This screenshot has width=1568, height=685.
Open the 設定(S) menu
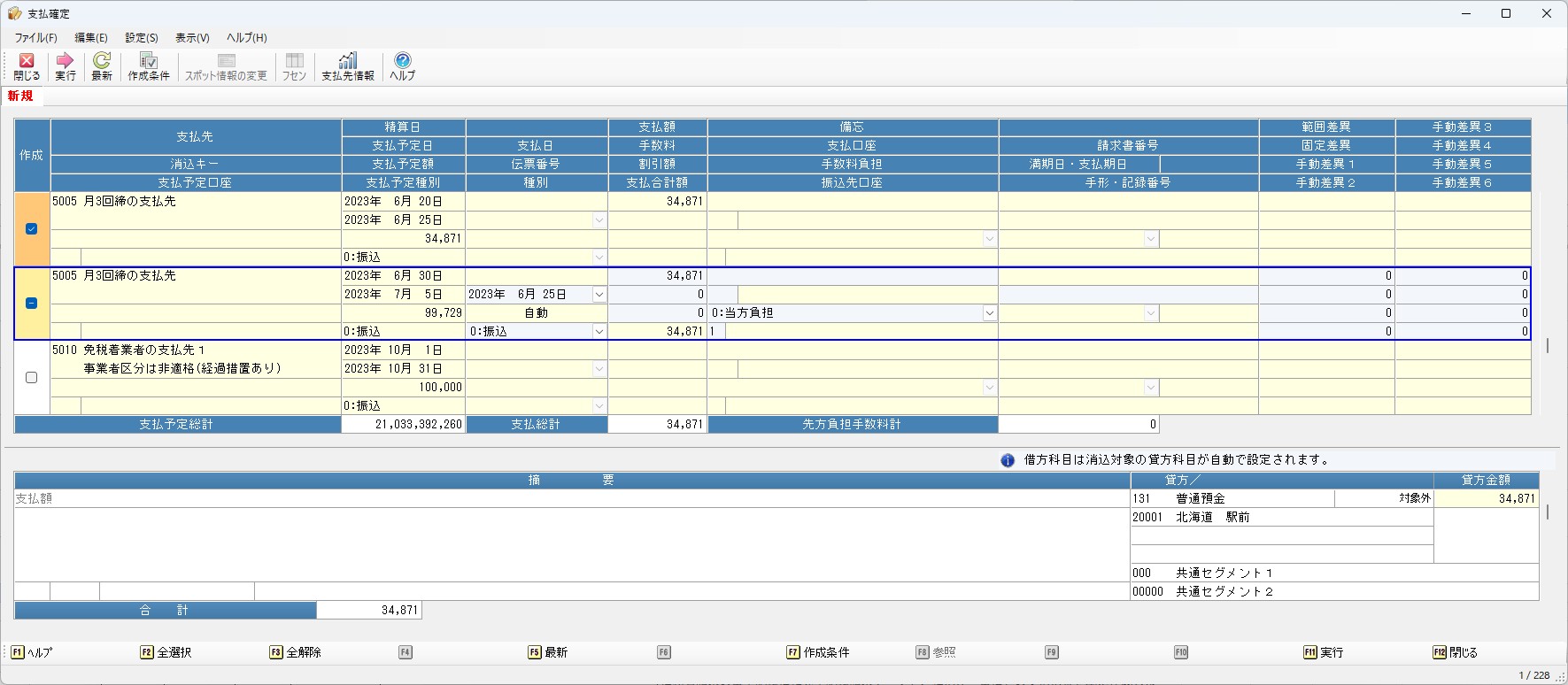click(x=142, y=38)
